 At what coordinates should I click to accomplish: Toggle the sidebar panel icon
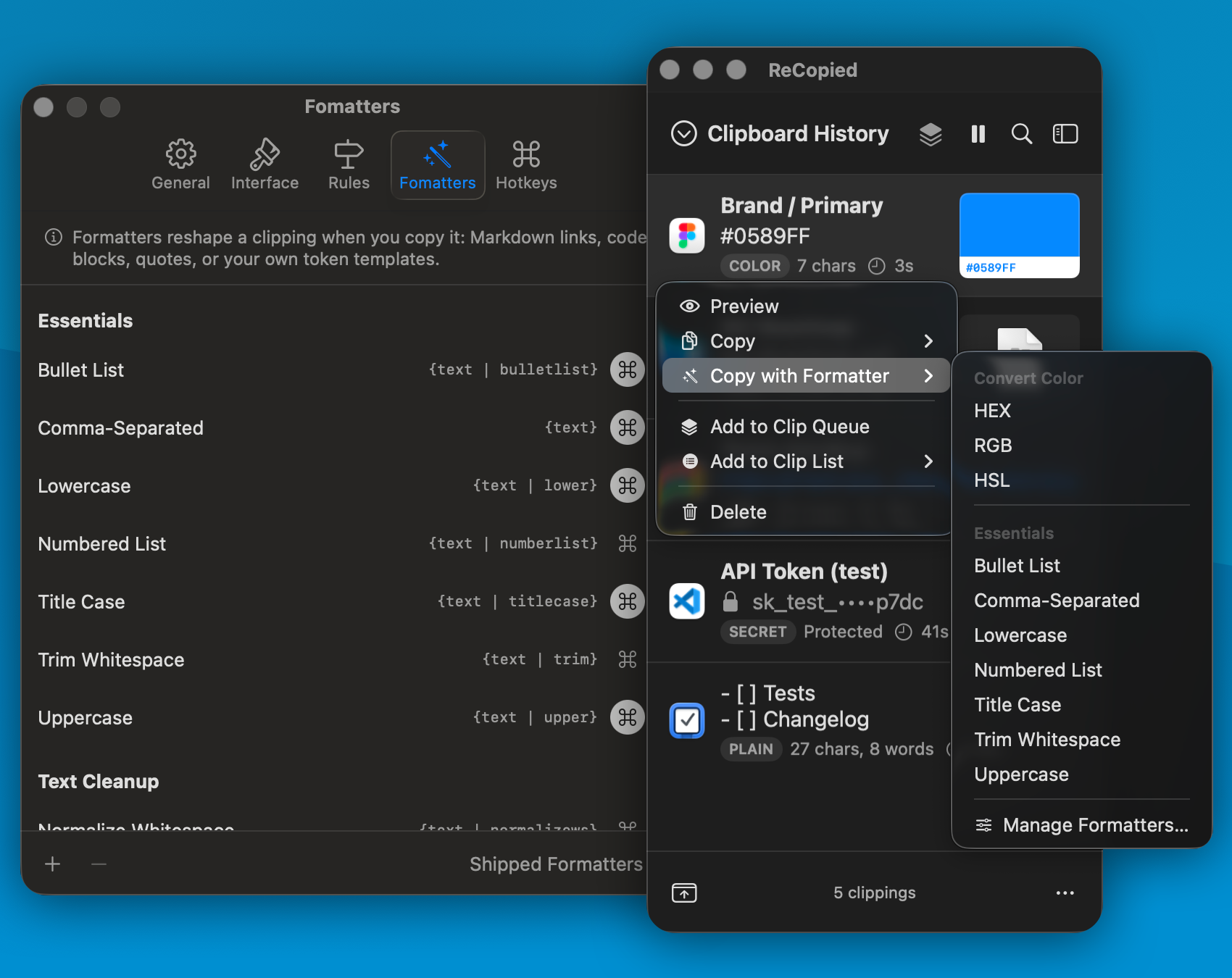[x=1065, y=134]
